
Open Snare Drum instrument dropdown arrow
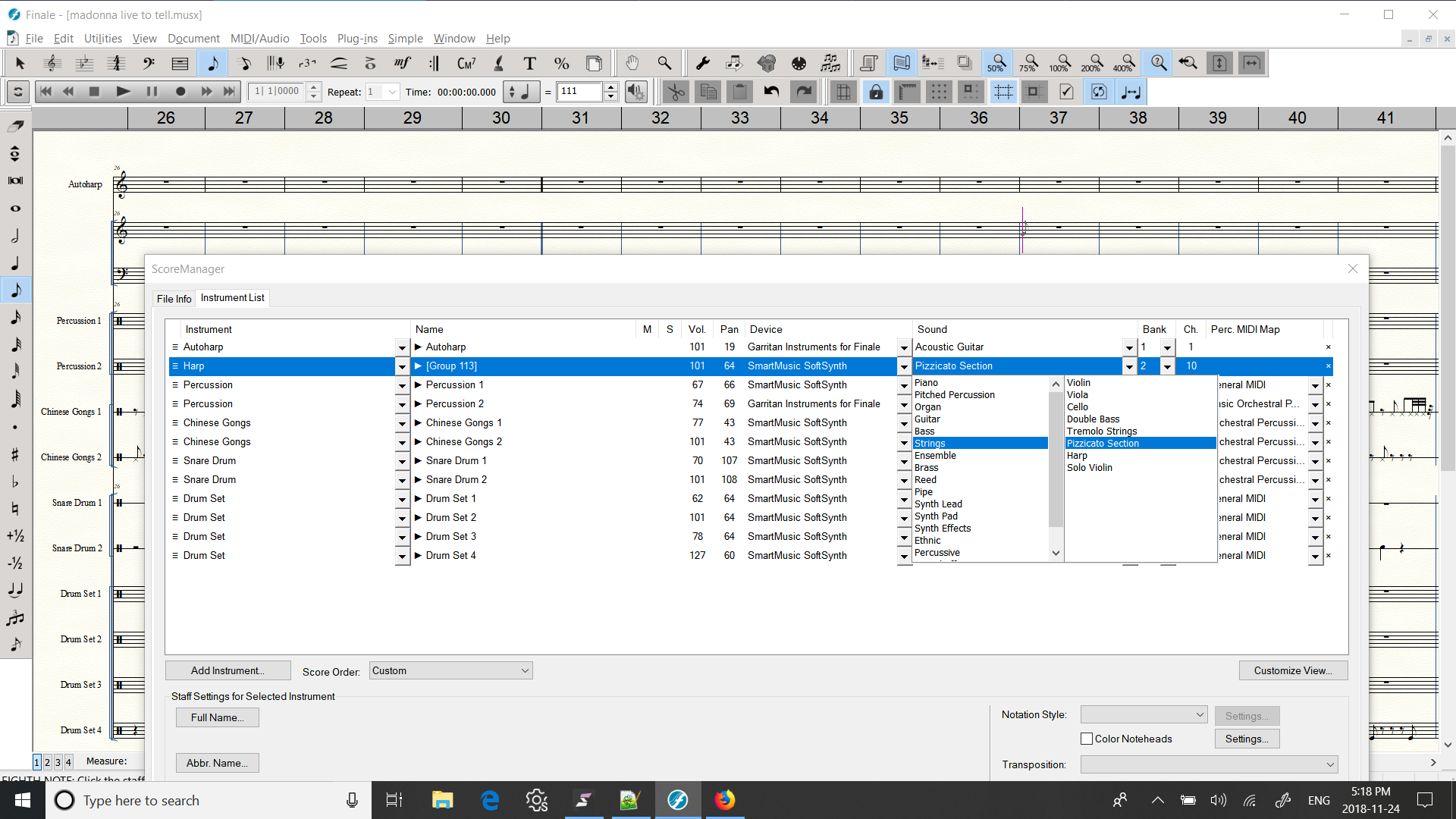(x=402, y=461)
